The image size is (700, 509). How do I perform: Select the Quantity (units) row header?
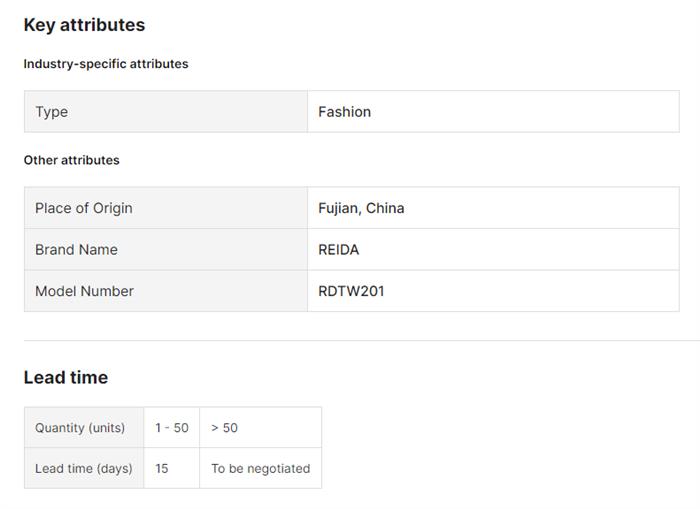(80, 428)
